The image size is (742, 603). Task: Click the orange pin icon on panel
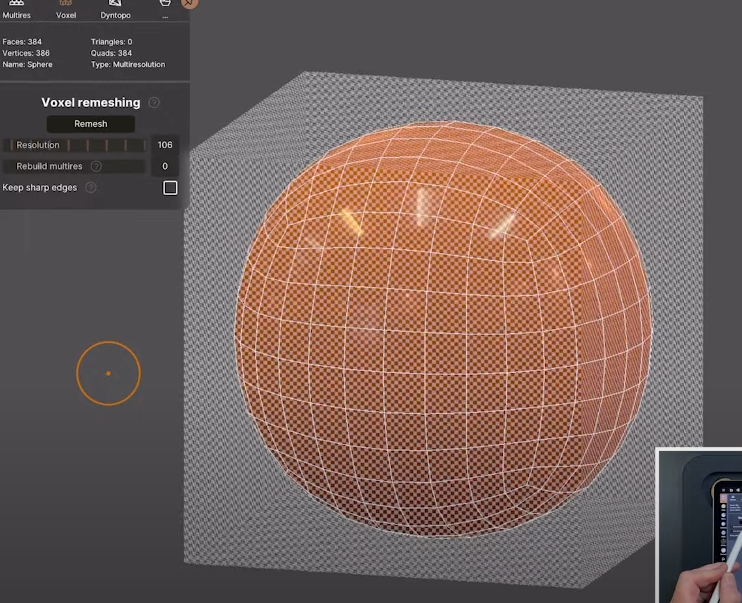(190, 3)
